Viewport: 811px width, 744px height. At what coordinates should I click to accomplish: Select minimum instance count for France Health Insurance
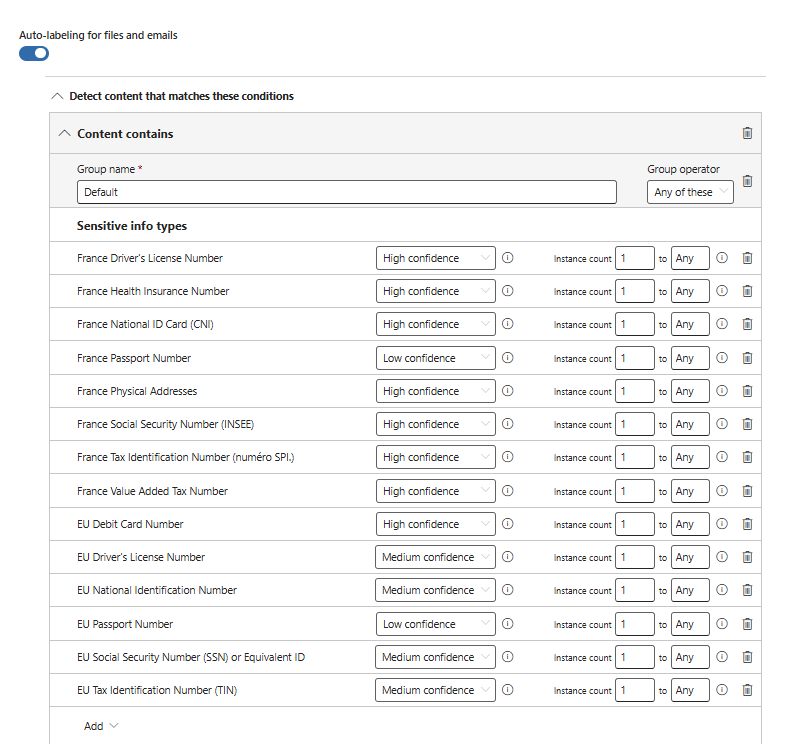pos(634,291)
